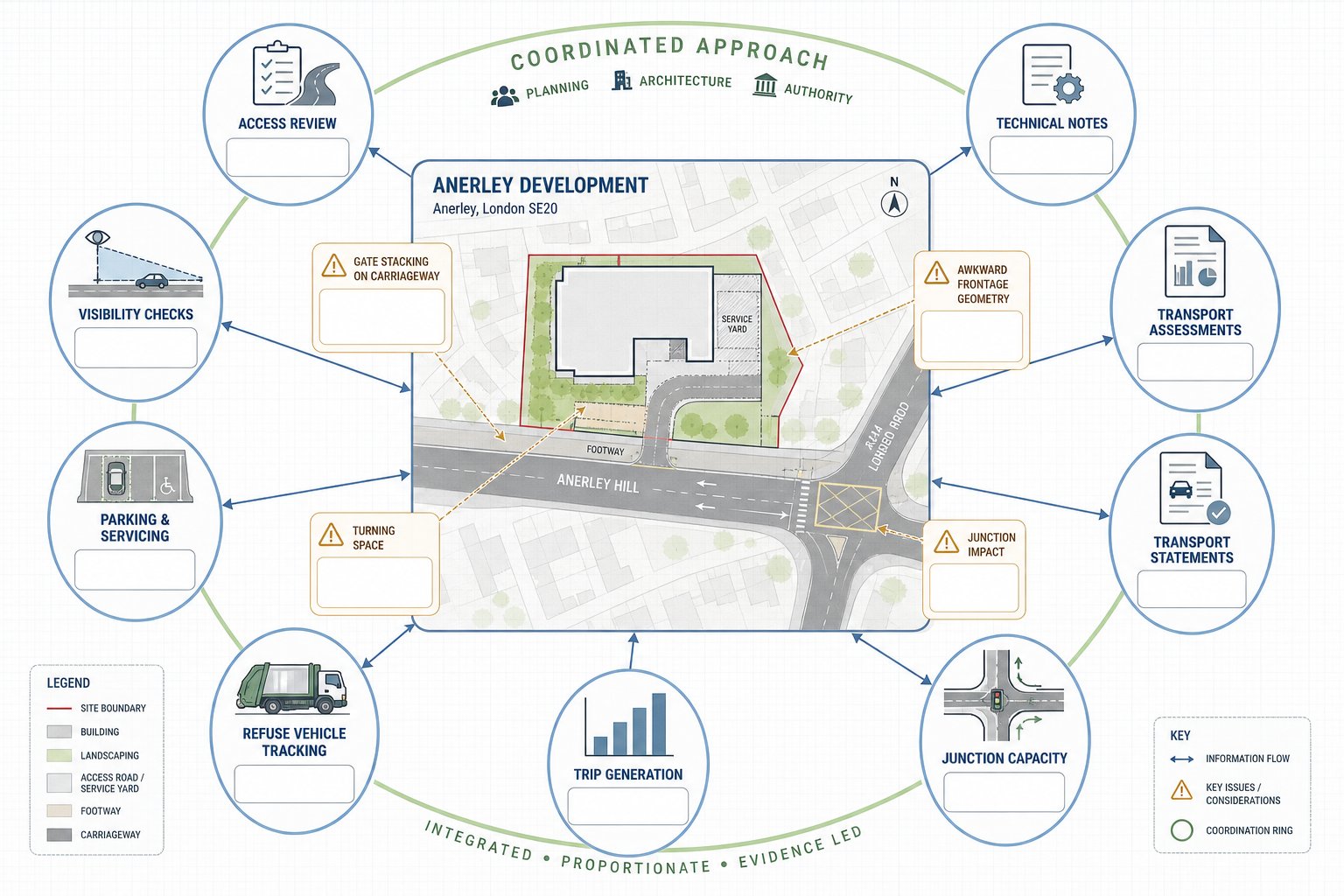The width and height of the screenshot is (1344, 896).
Task: Click the blank box in Turning Space callout
Action: (374, 582)
